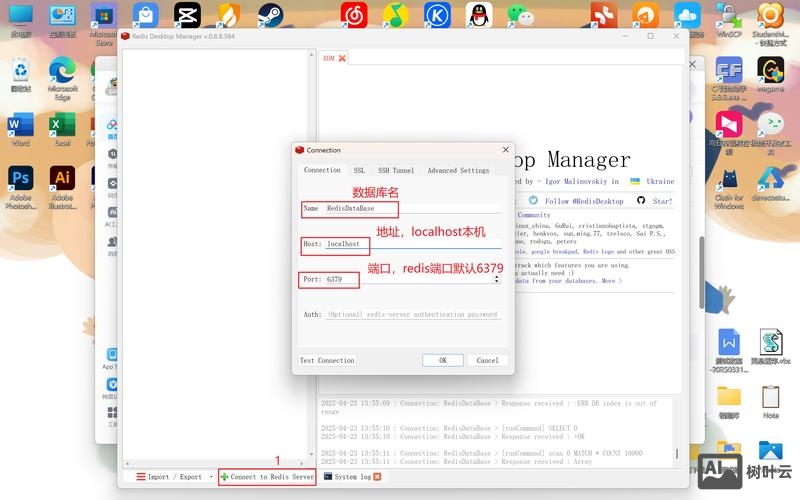Confirm the connection dialog with OK
This screenshot has height=500, width=800.
point(443,360)
